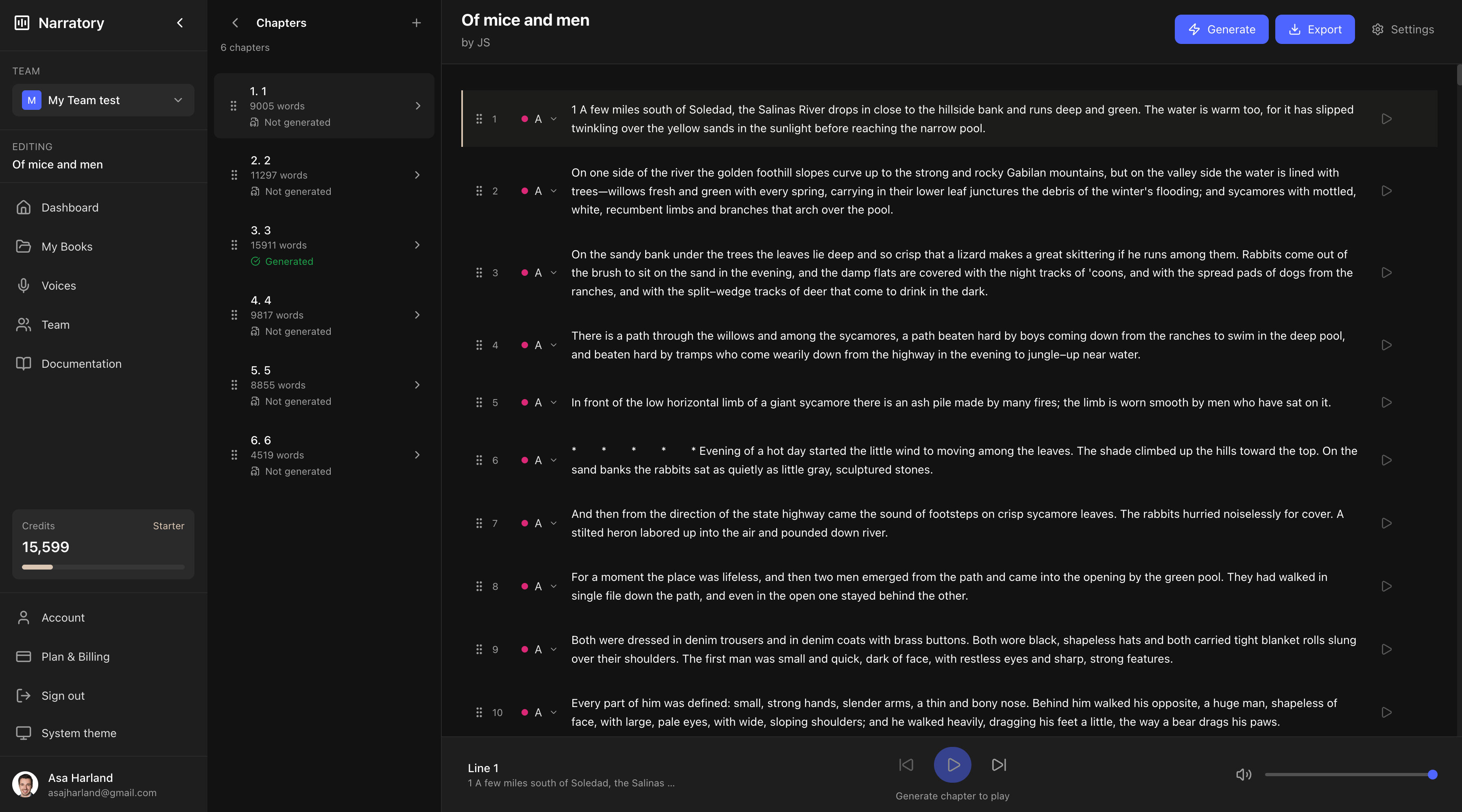Open Documentation from sidebar
This screenshot has width=1462, height=812.
point(103,364)
